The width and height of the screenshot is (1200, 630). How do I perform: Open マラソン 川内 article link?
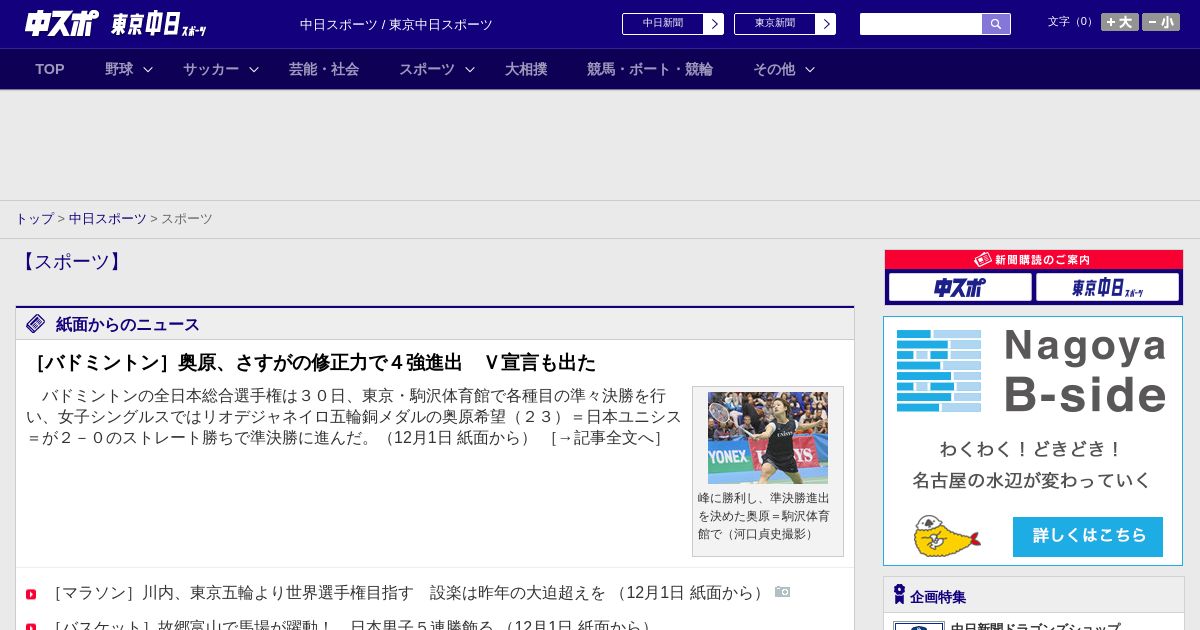409,593
